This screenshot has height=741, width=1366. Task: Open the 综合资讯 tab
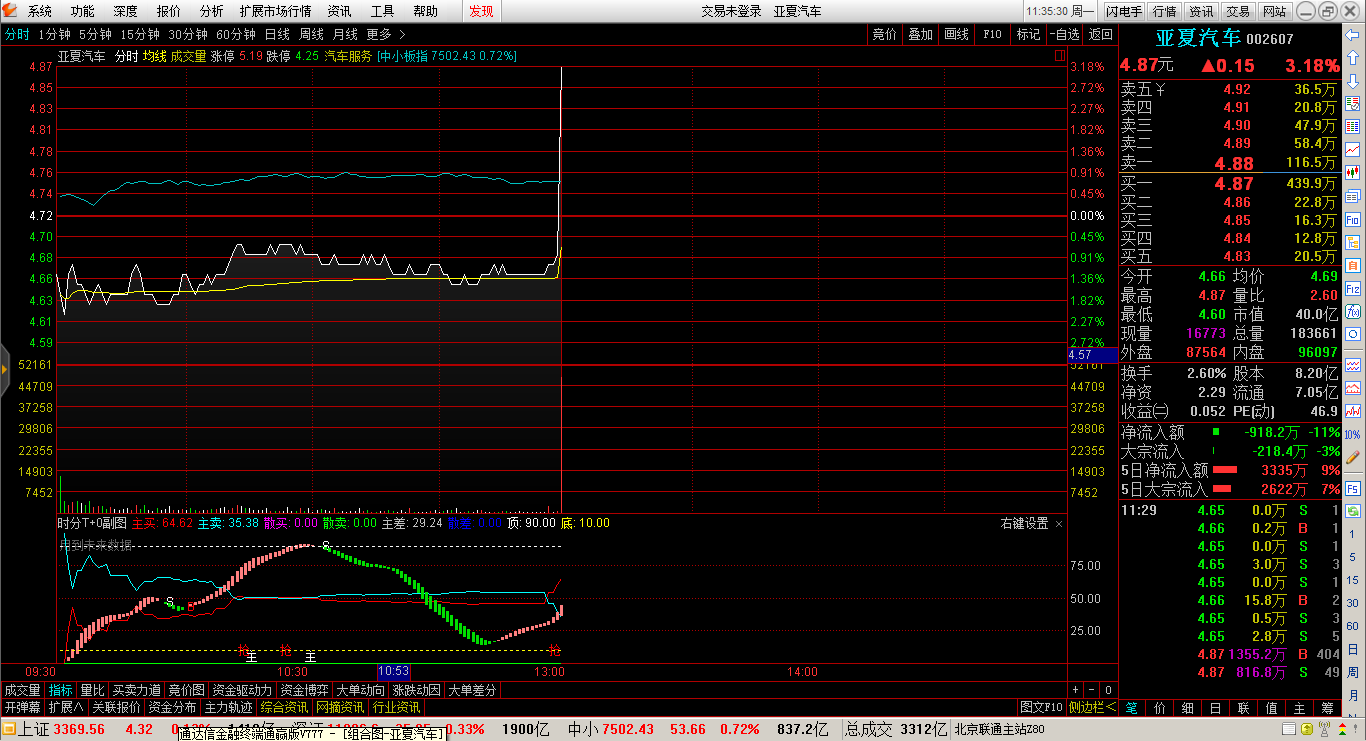285,707
